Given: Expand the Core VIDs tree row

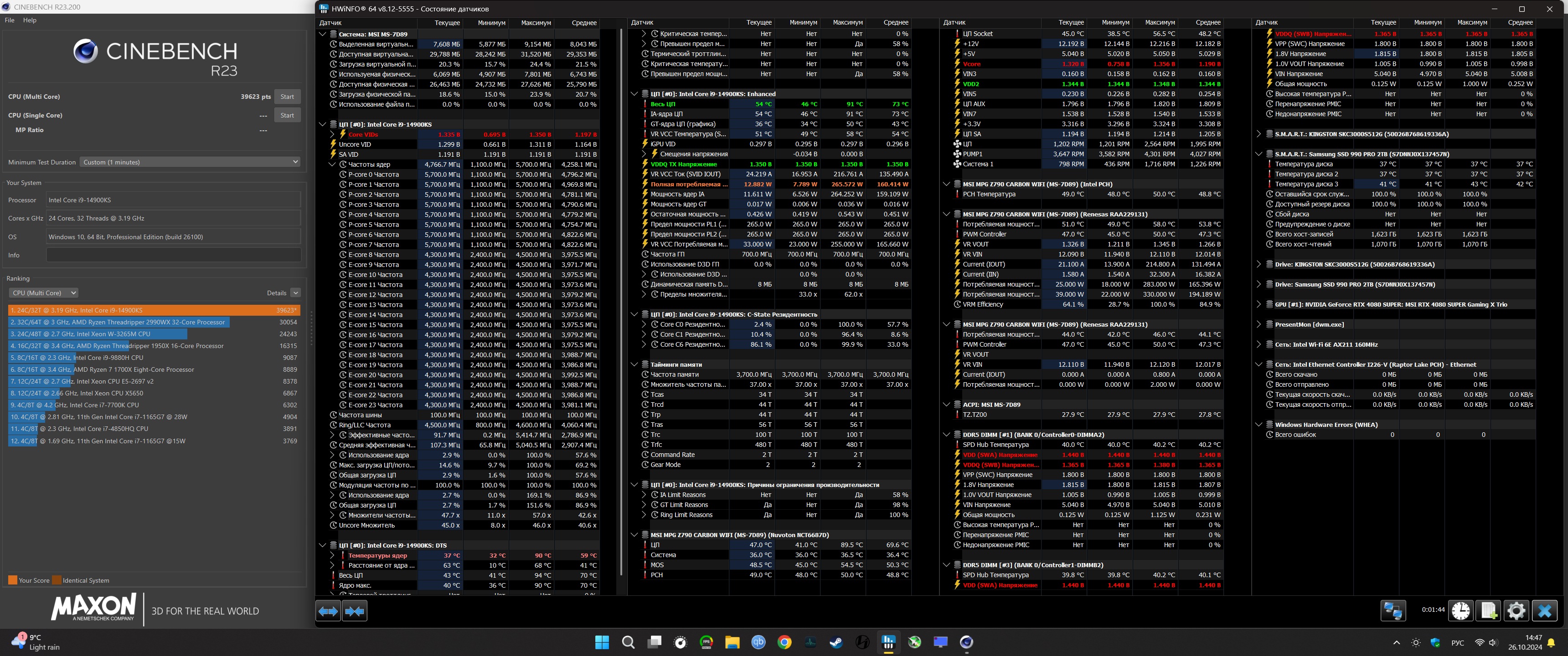Looking at the screenshot, I should pos(332,134).
